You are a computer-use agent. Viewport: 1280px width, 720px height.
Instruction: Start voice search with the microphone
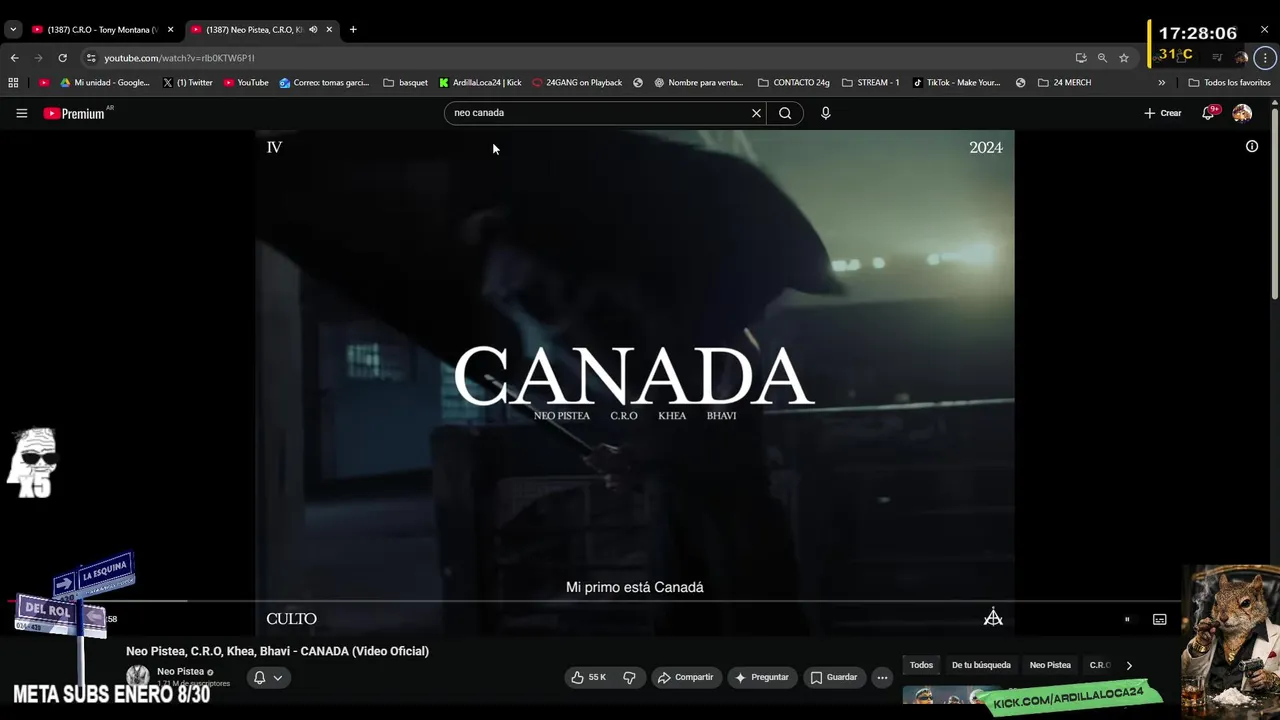pyautogui.click(x=825, y=113)
